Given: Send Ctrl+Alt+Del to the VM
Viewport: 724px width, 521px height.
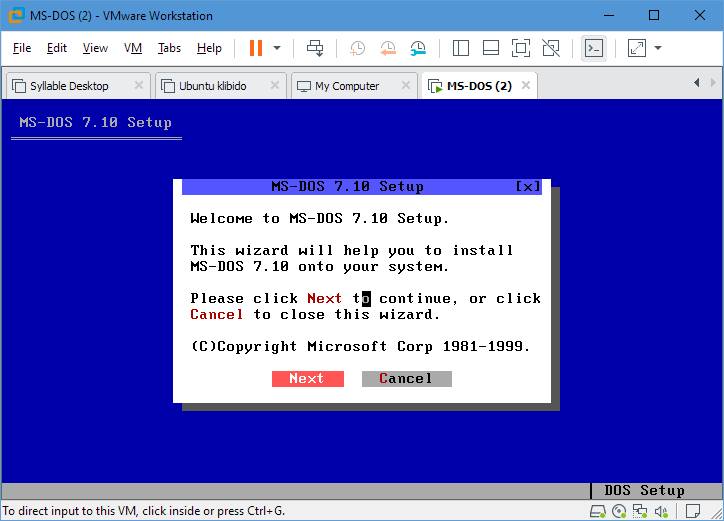Looking at the screenshot, I should [x=315, y=48].
